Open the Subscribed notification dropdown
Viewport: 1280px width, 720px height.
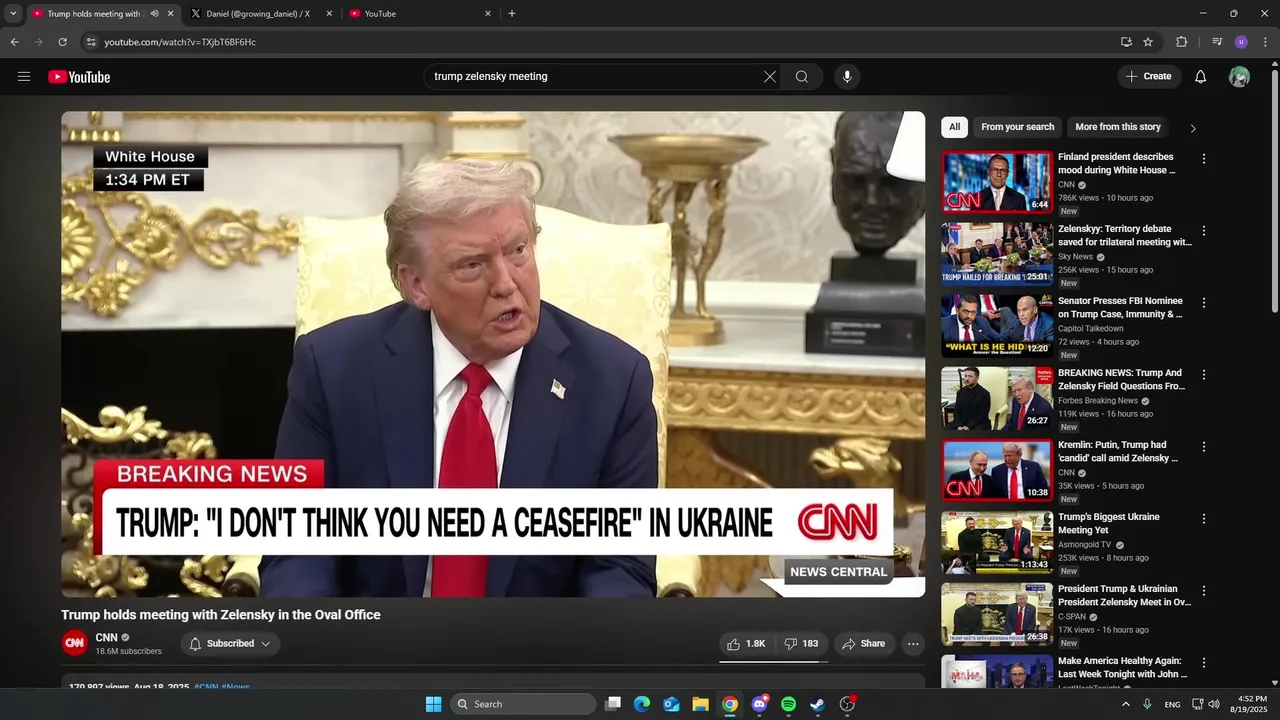(231, 644)
